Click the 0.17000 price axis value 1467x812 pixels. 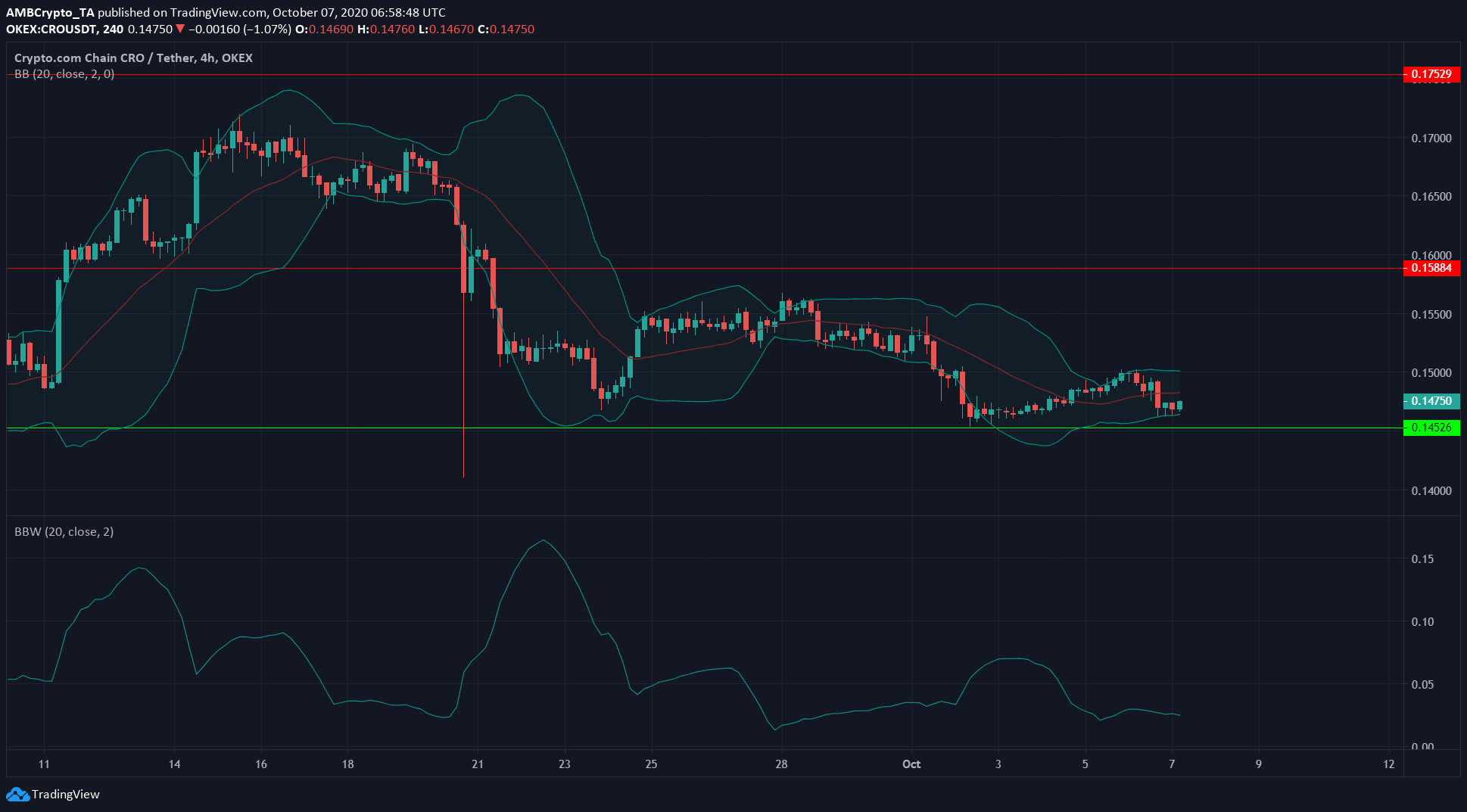point(1431,138)
